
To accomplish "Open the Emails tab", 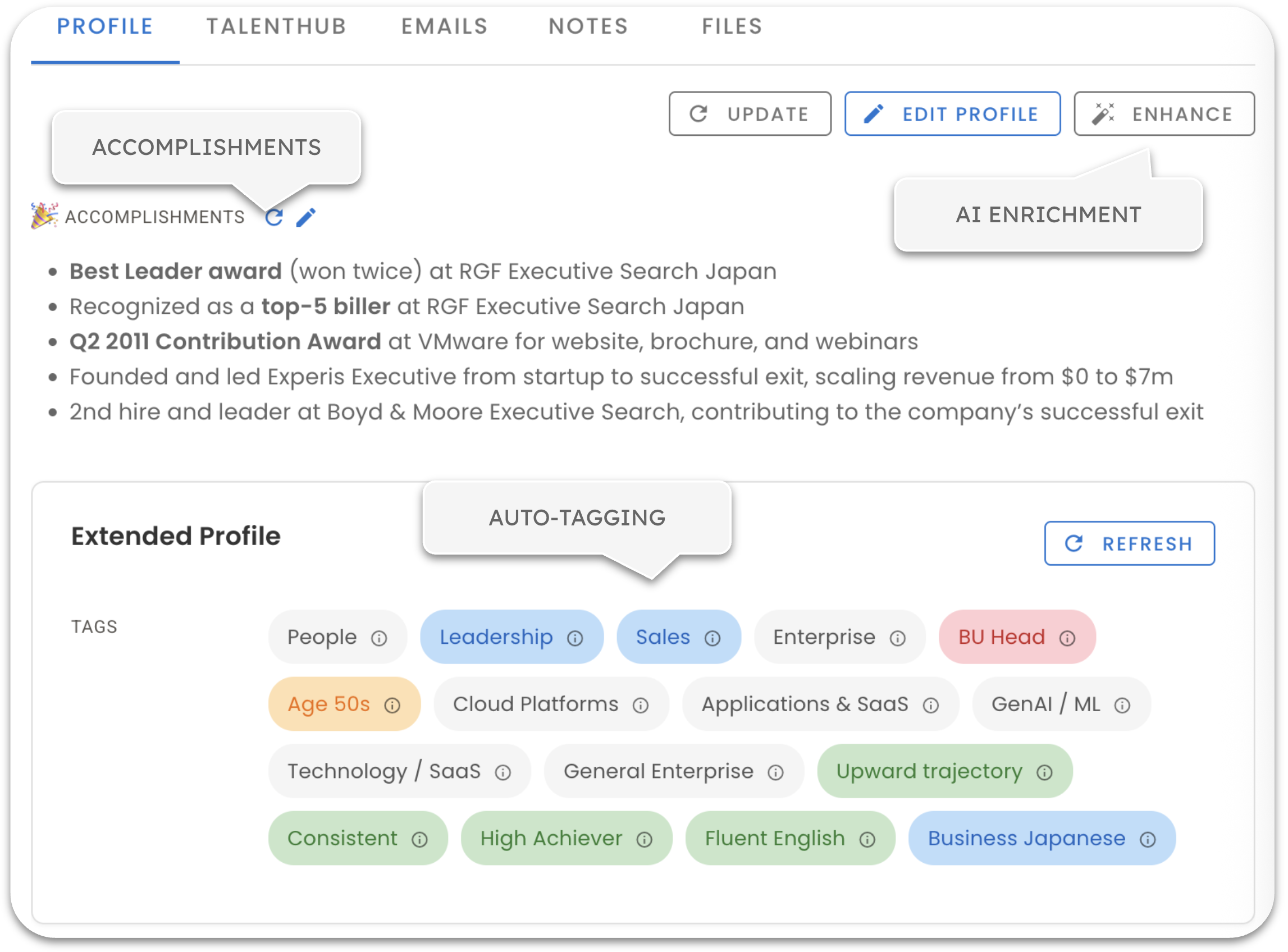I will (444, 26).
